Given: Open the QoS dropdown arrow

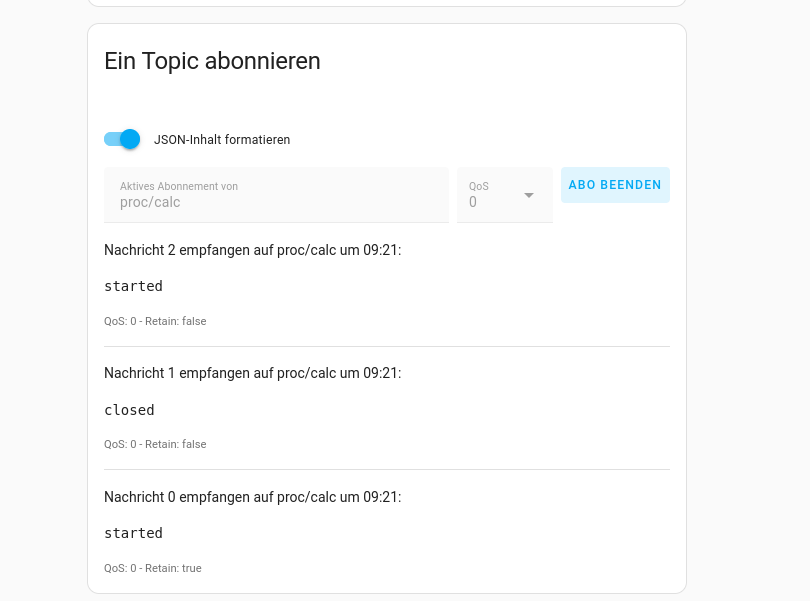Looking at the screenshot, I should (529, 195).
